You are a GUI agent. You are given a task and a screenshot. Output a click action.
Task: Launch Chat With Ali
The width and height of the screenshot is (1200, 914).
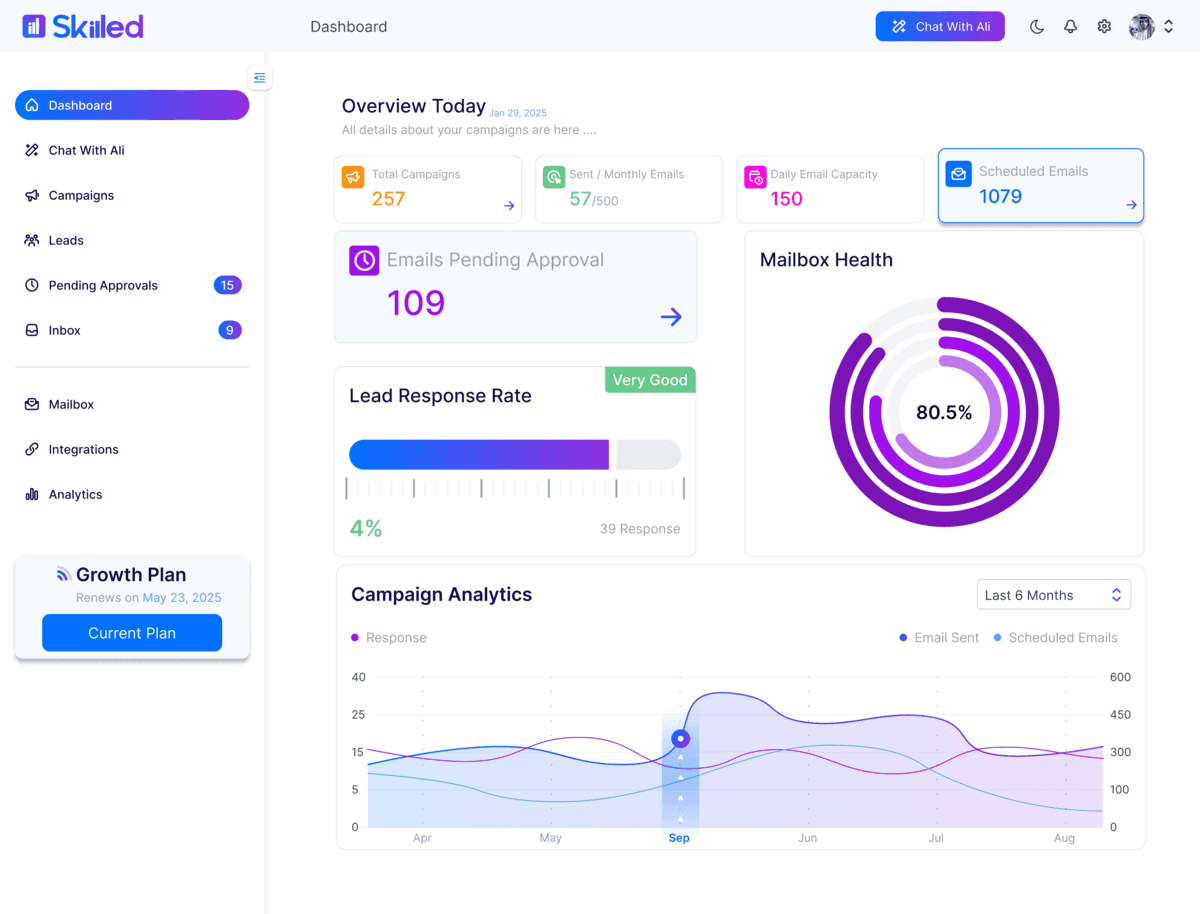pos(939,26)
